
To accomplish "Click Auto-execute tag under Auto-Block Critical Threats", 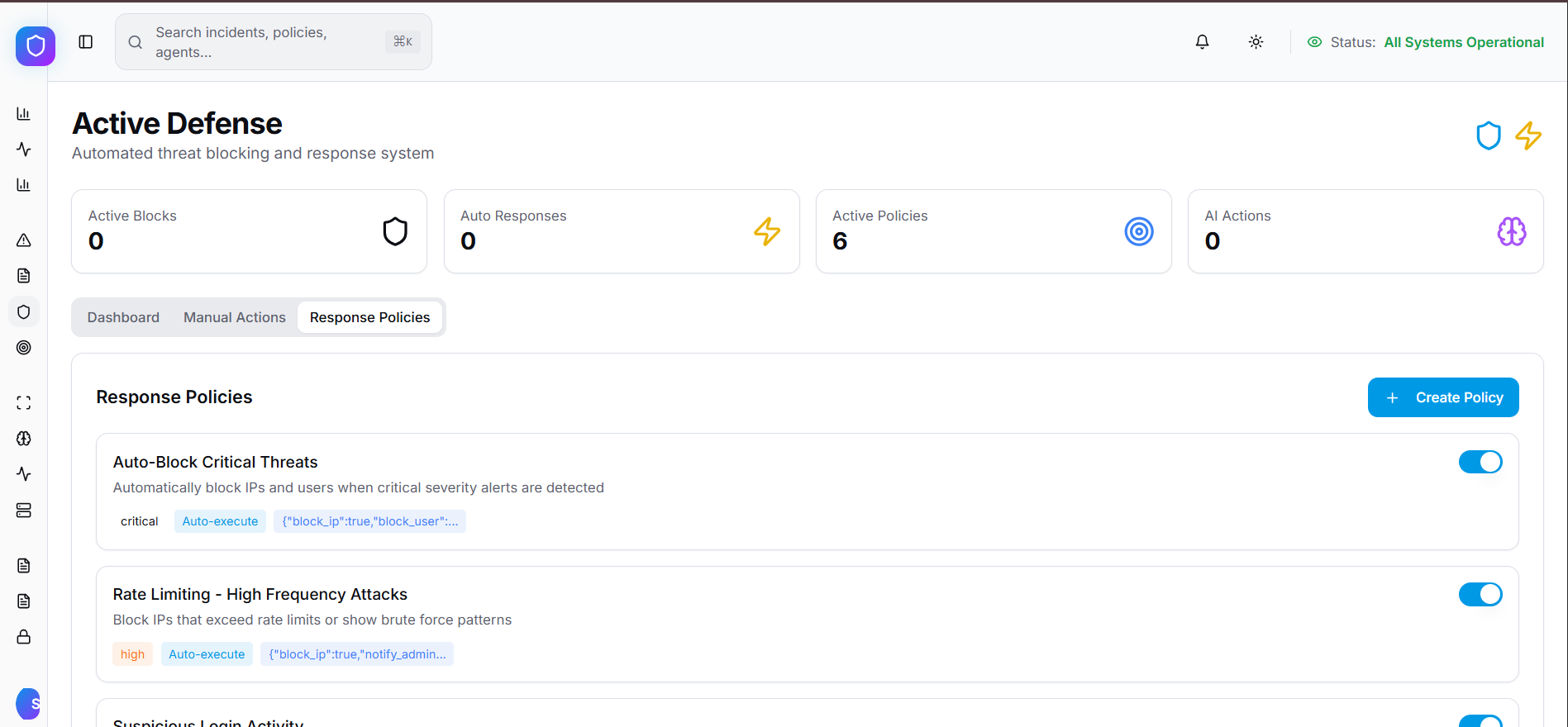I will [x=220, y=521].
